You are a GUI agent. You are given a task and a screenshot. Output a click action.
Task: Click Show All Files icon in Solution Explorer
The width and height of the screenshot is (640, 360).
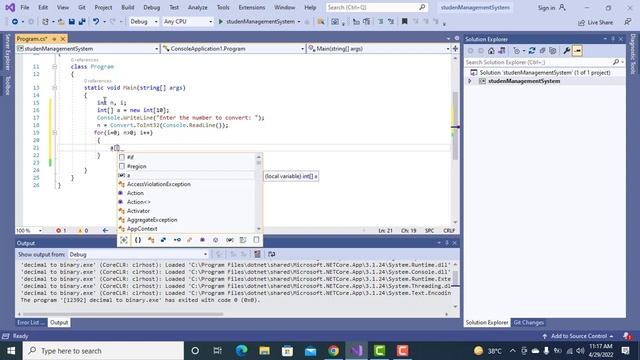(x=553, y=51)
